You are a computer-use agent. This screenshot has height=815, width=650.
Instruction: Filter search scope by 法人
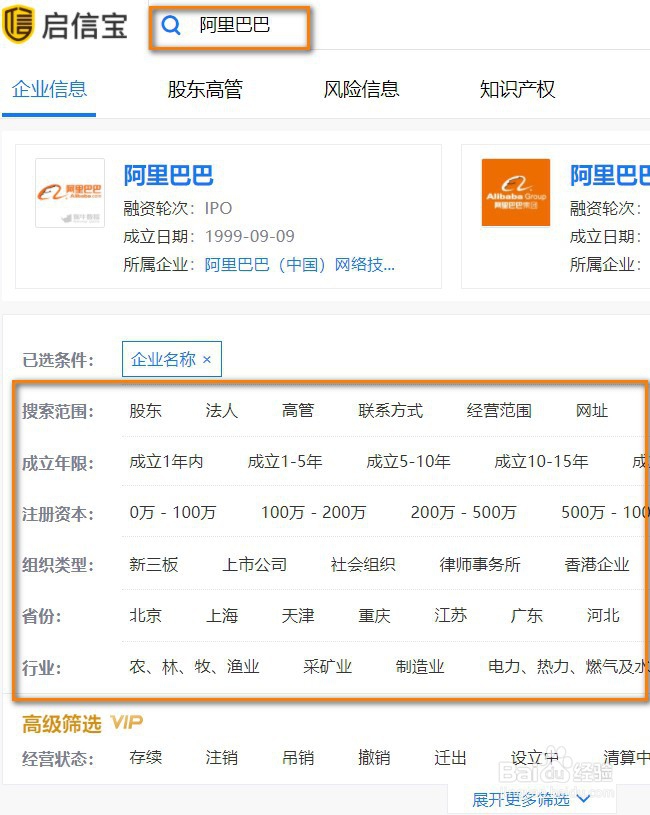(221, 411)
